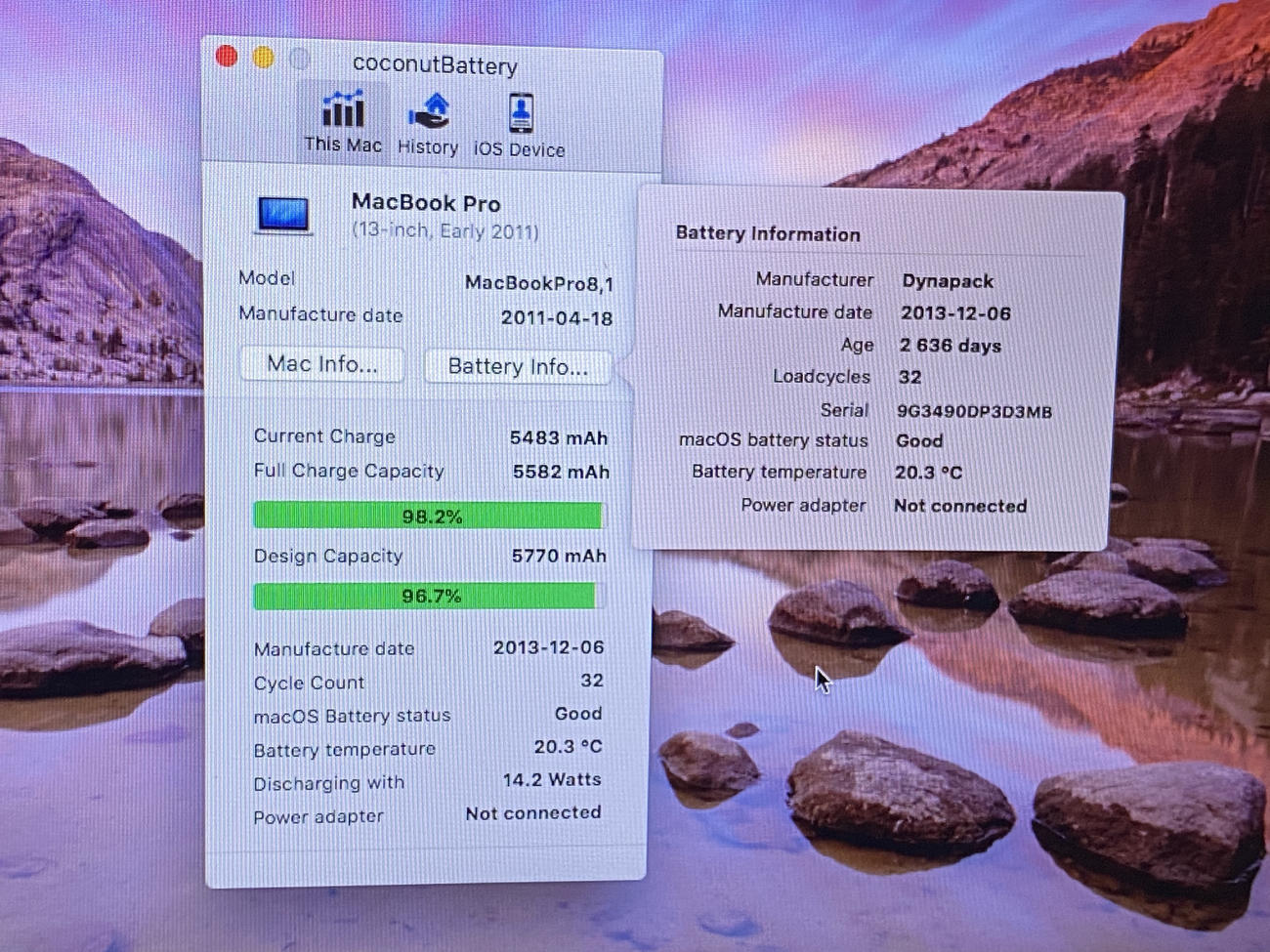
Task: Switch to the iOS Device tab
Action: (x=520, y=127)
